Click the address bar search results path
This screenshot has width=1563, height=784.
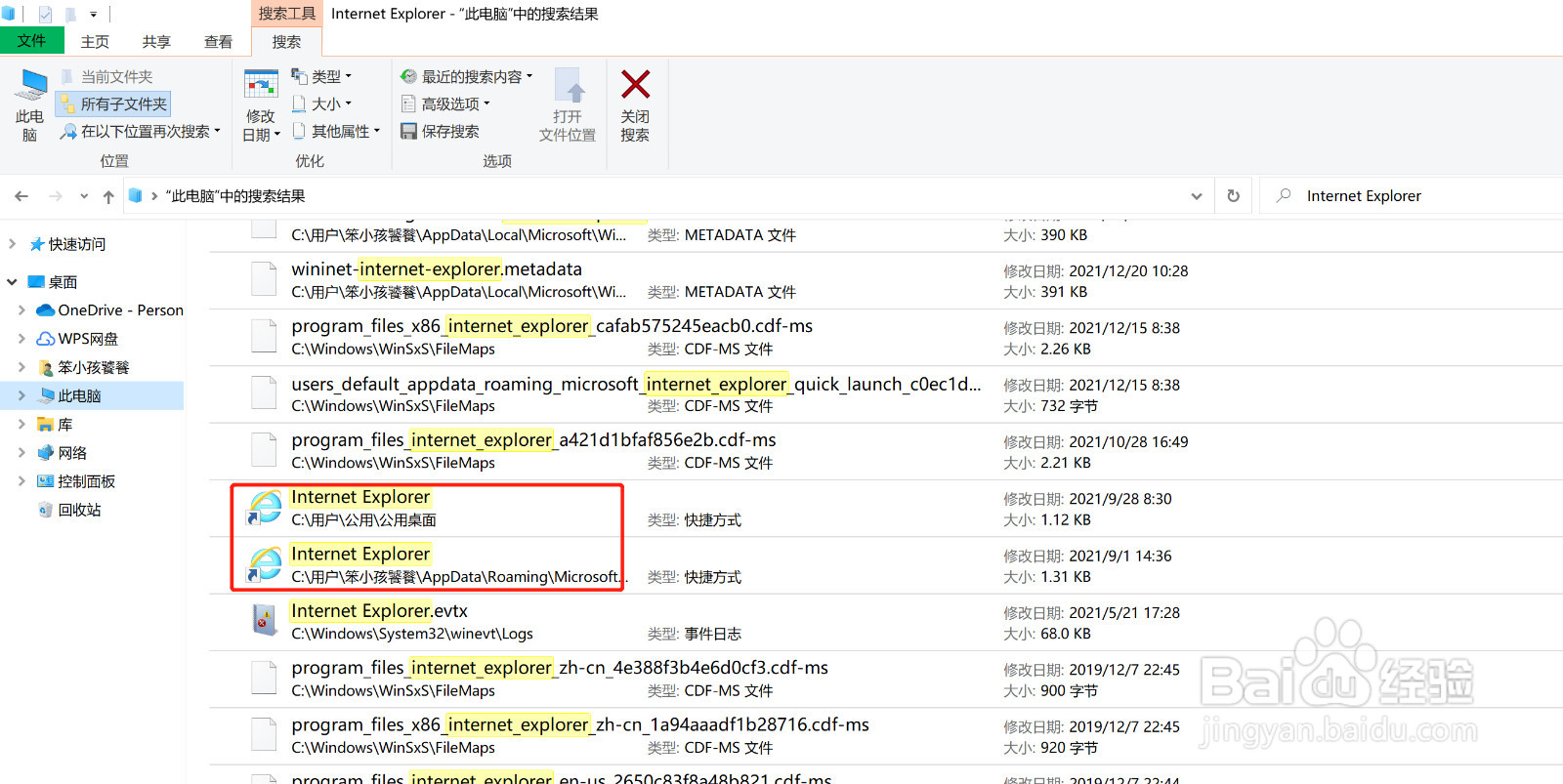pos(235,196)
